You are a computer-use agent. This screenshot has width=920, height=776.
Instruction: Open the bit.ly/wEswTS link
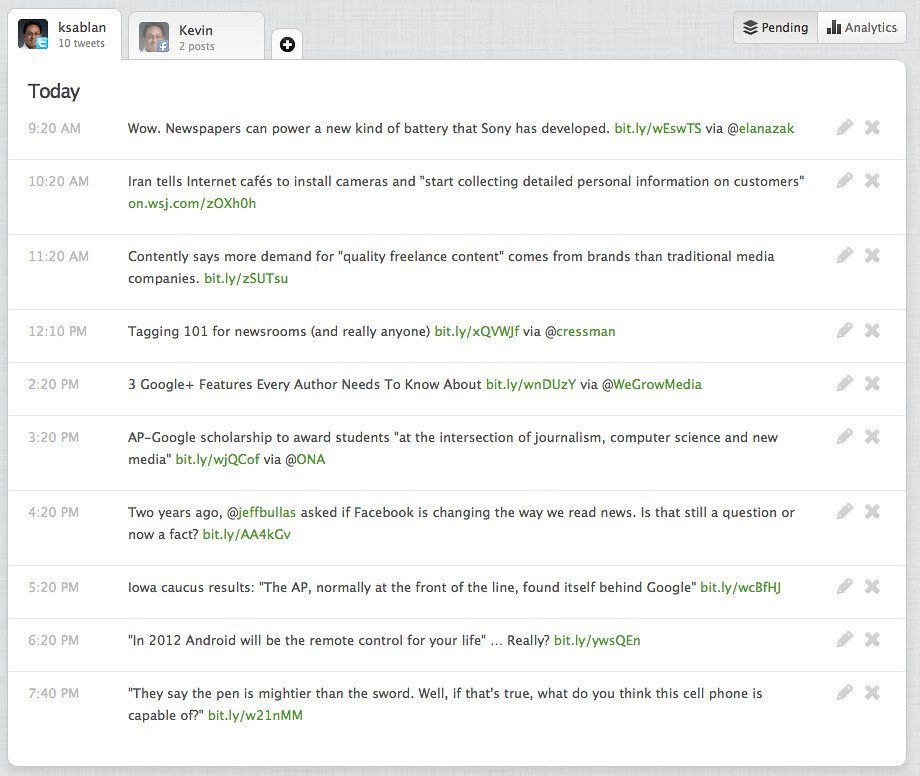pyautogui.click(x=658, y=128)
